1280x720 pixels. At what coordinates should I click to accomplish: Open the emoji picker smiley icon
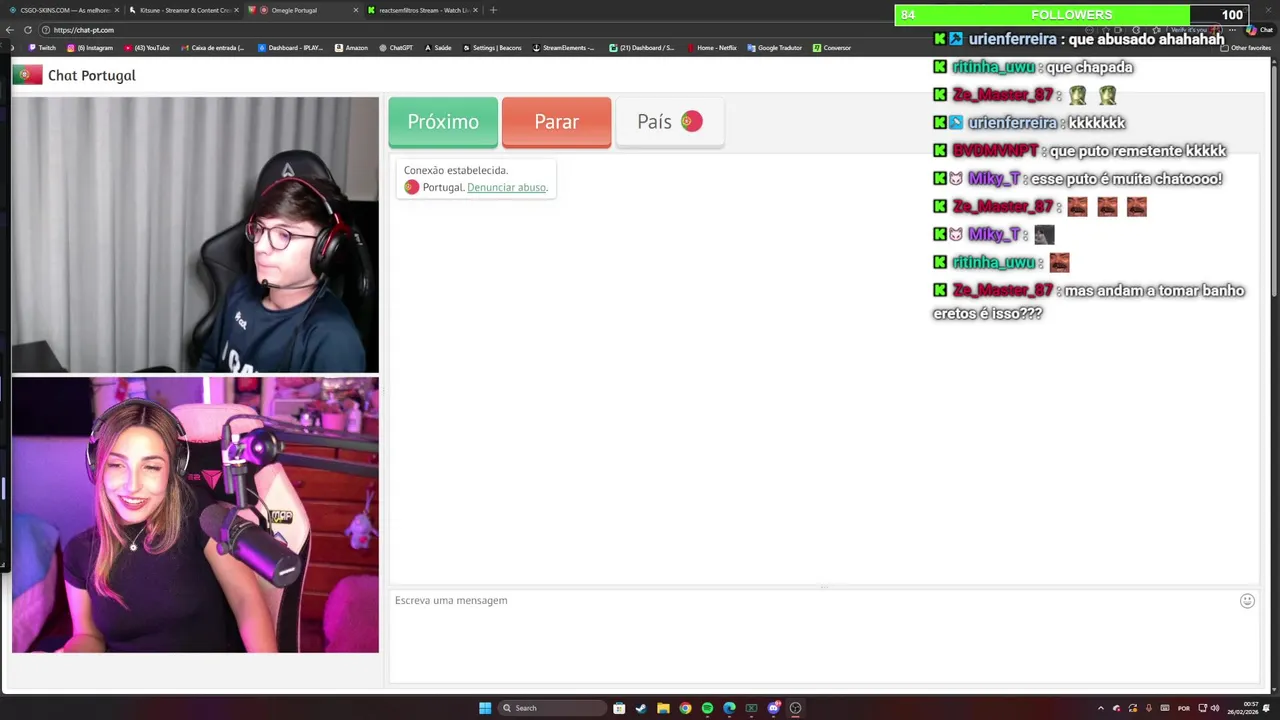1247,601
